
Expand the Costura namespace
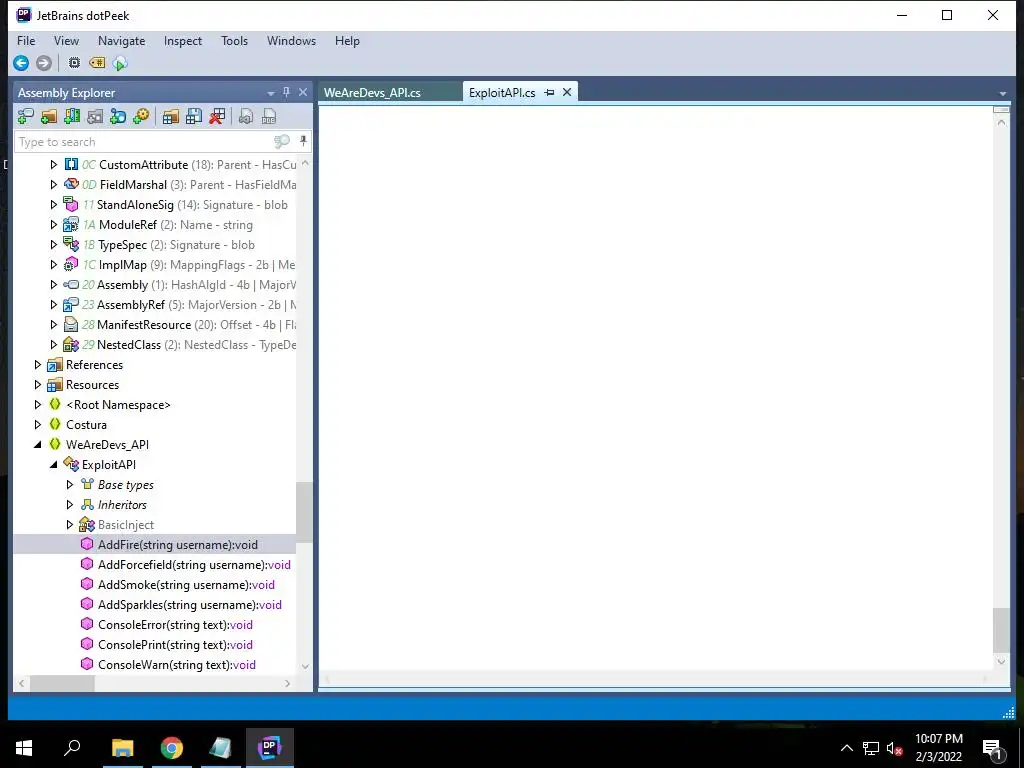click(38, 424)
